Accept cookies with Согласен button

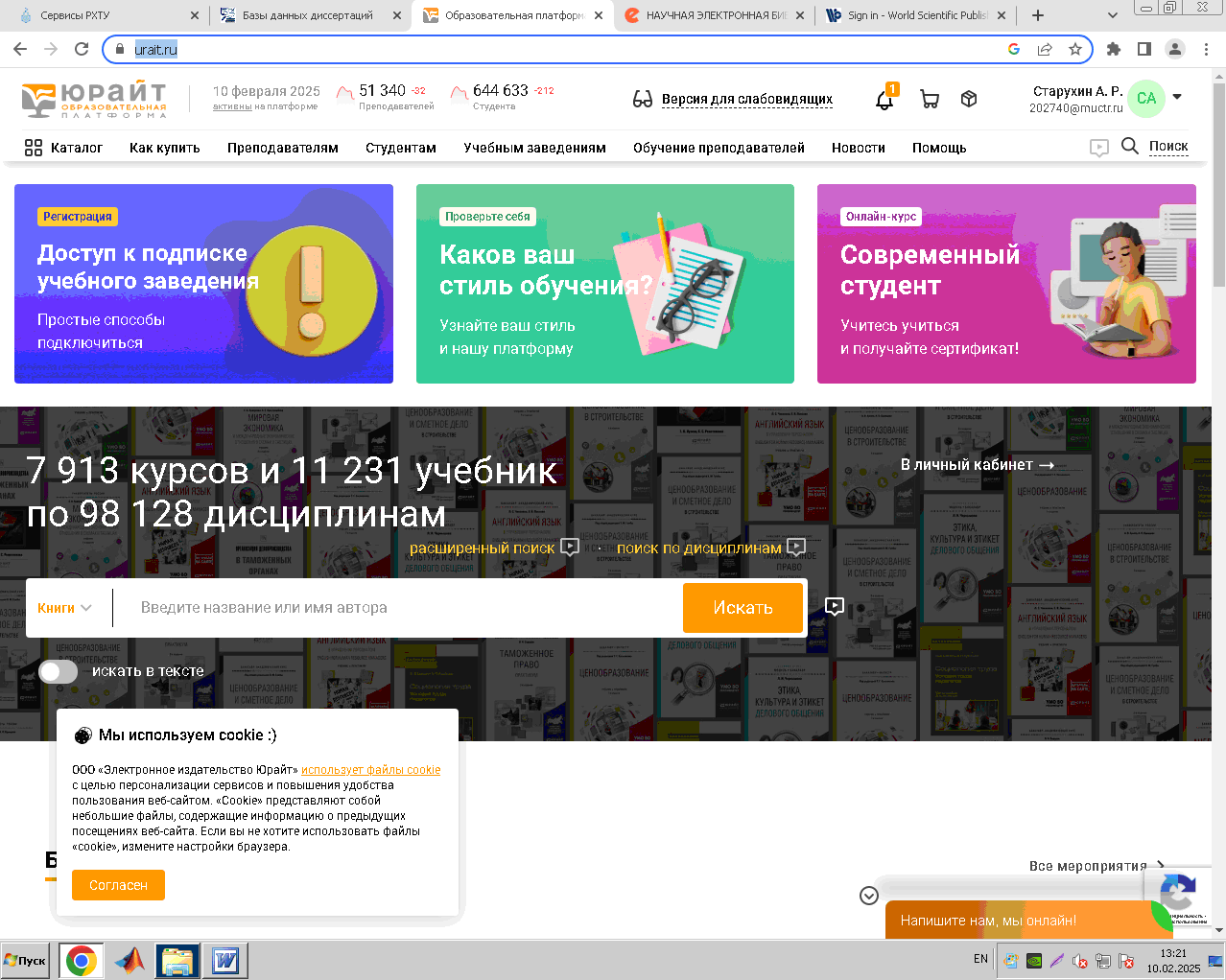click(118, 885)
